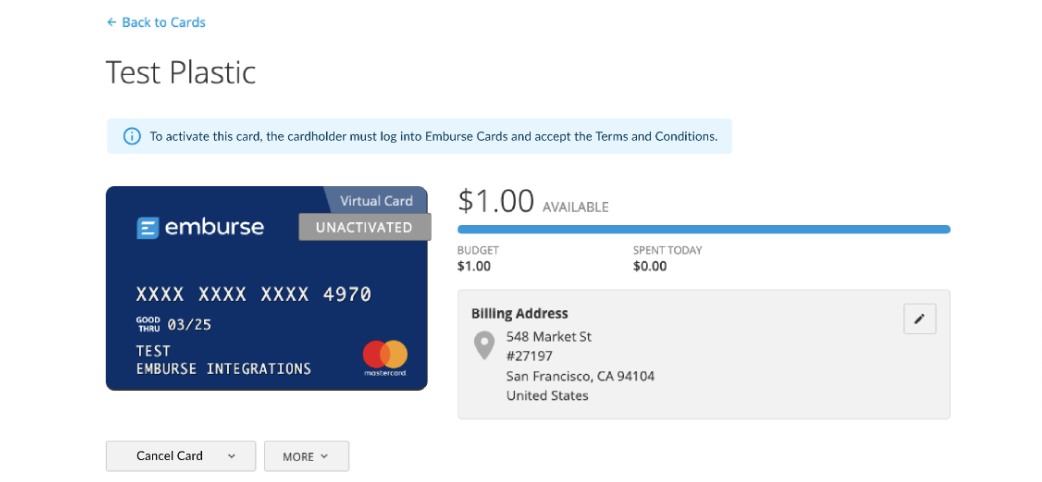The height and width of the screenshot is (482, 1042).
Task: Click the pencil edit billing address icon
Action: (920, 319)
